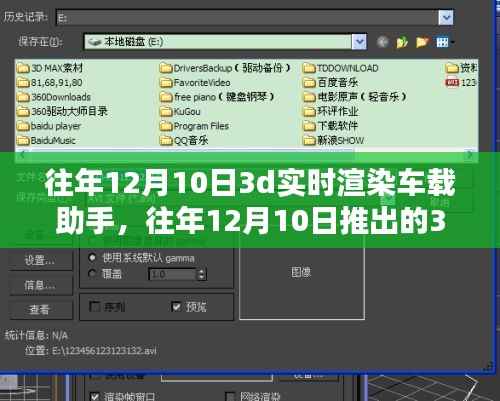Select the 环评作业 folder
The width and height of the screenshot is (500, 401).
pyautogui.click(x=330, y=111)
